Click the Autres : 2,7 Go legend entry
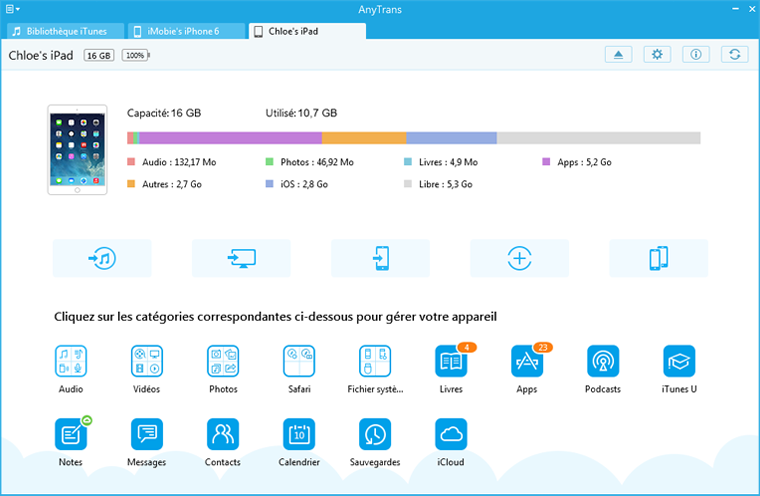This screenshot has height=496, width=760. [164, 184]
